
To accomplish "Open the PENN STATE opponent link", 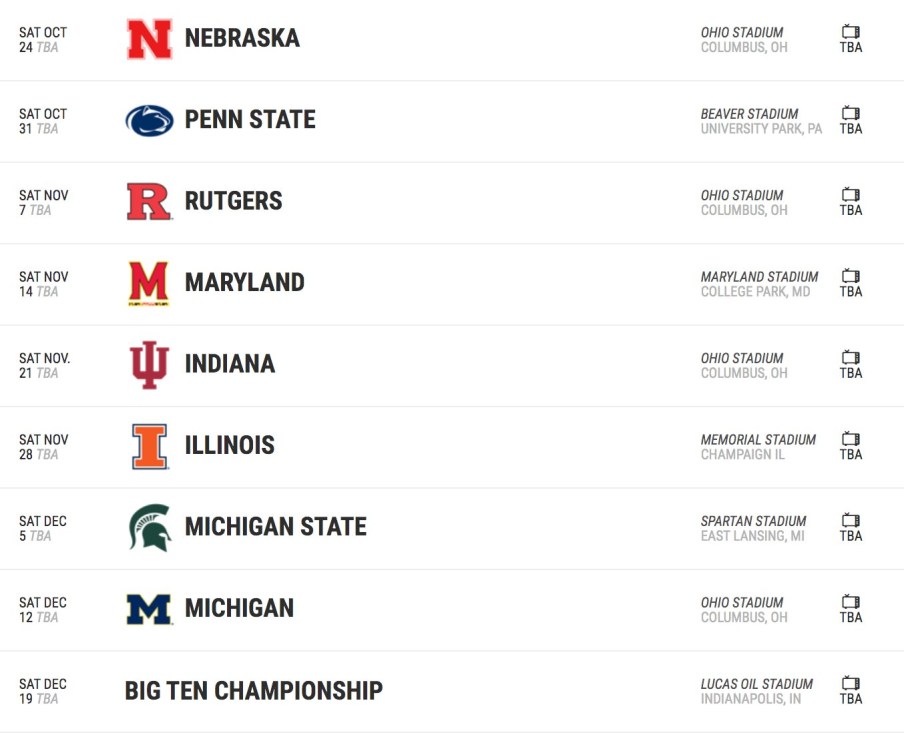I will coord(250,120).
